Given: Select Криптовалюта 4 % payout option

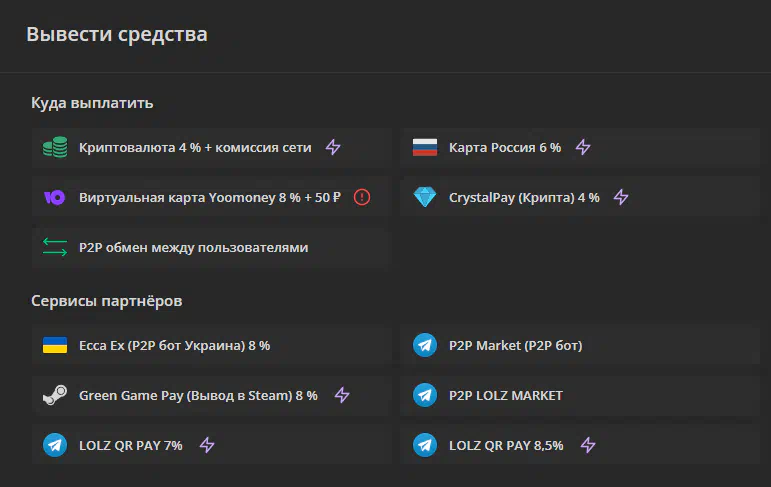Looking at the screenshot, I should [210, 148].
